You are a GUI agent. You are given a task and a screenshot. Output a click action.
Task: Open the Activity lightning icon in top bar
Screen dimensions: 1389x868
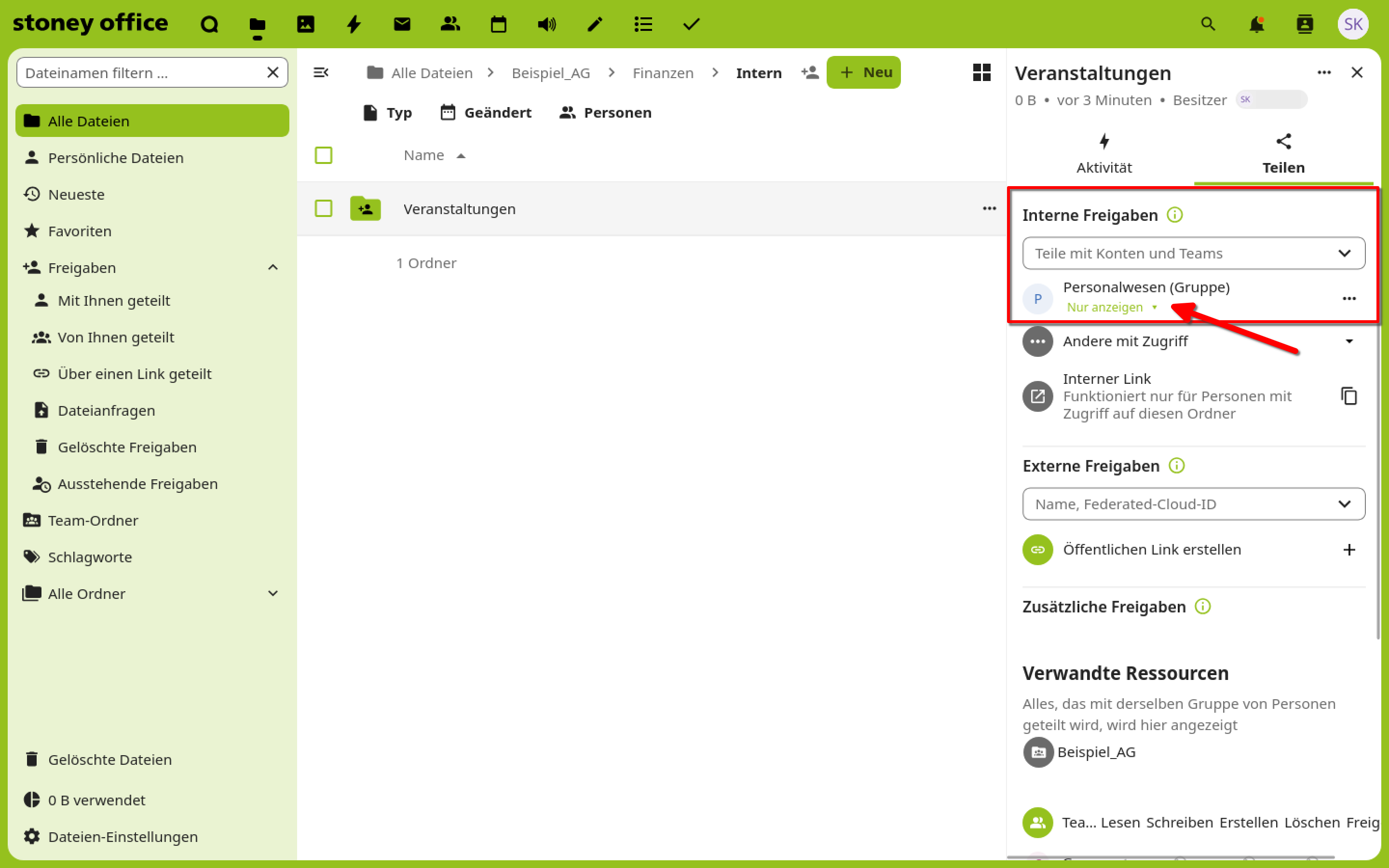click(x=354, y=24)
